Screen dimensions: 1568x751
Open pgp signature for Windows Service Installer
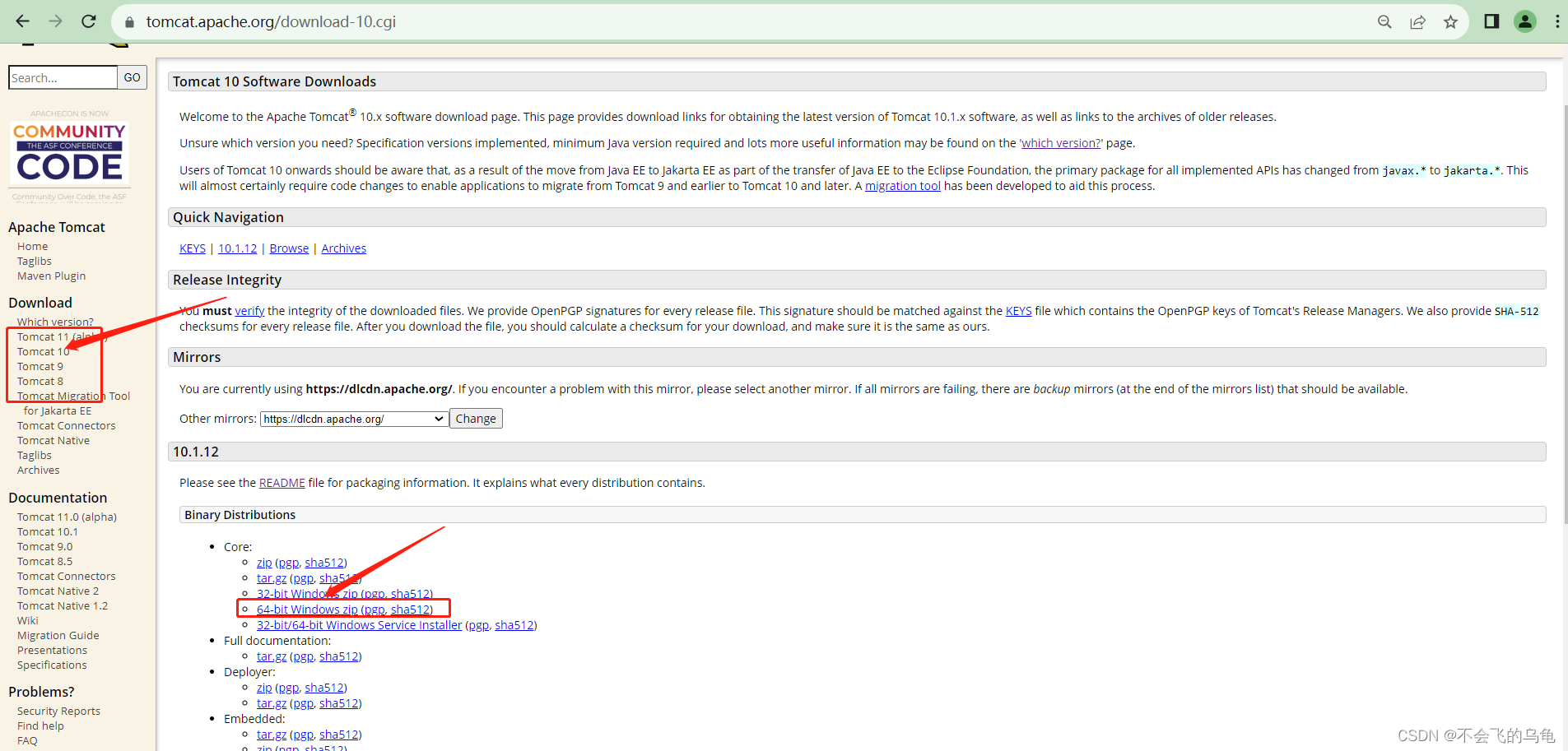click(478, 625)
